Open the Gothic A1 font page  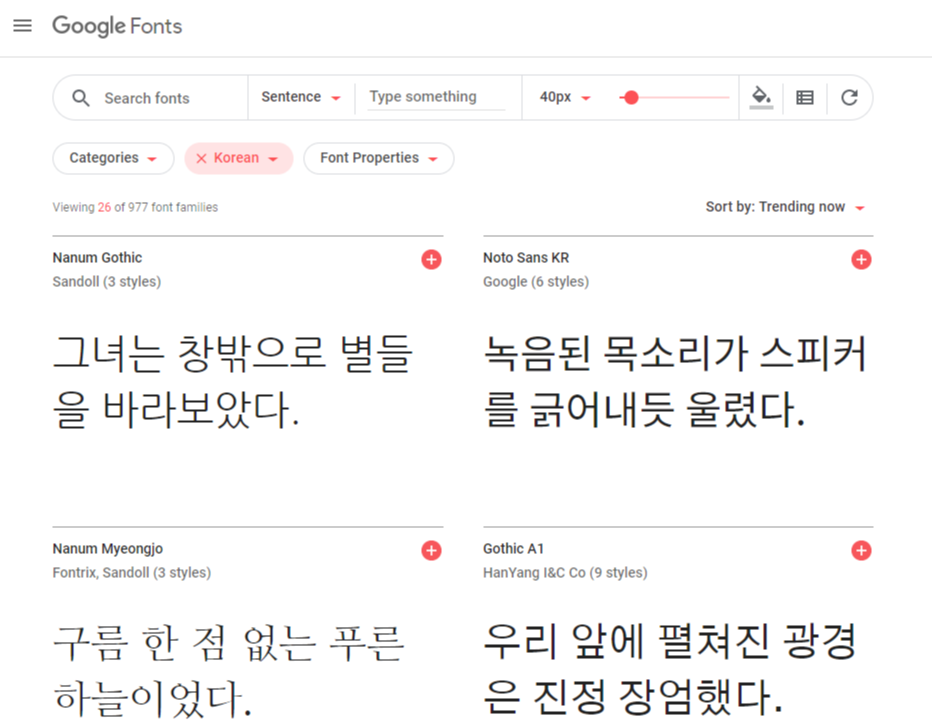(514, 549)
